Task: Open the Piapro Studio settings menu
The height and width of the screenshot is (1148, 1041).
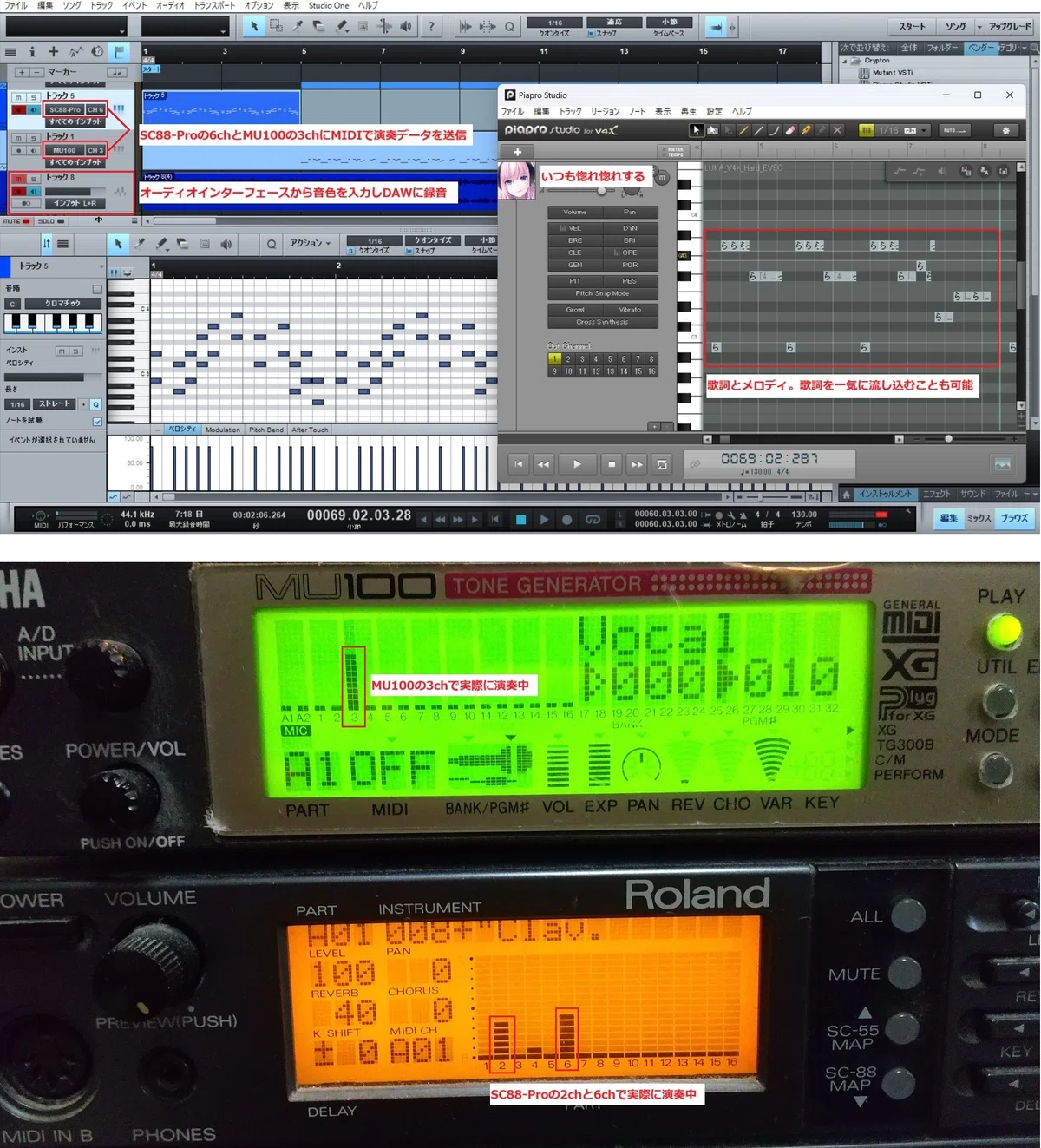Action: (714, 111)
